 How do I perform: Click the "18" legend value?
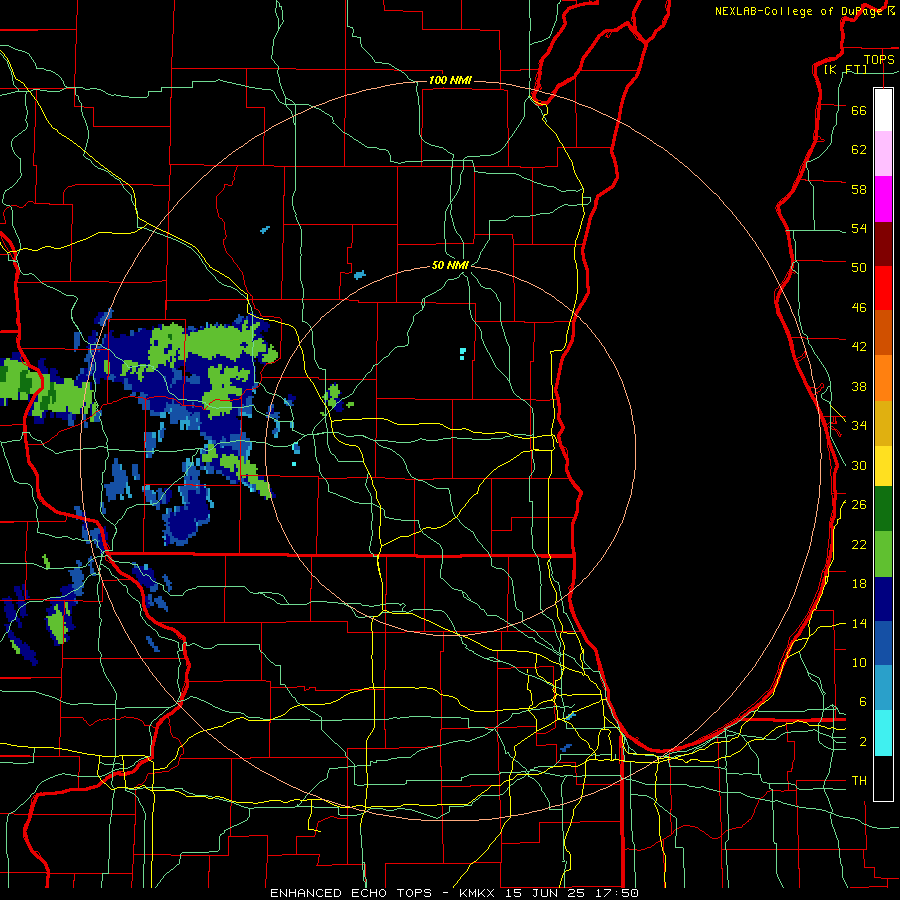pos(859,584)
